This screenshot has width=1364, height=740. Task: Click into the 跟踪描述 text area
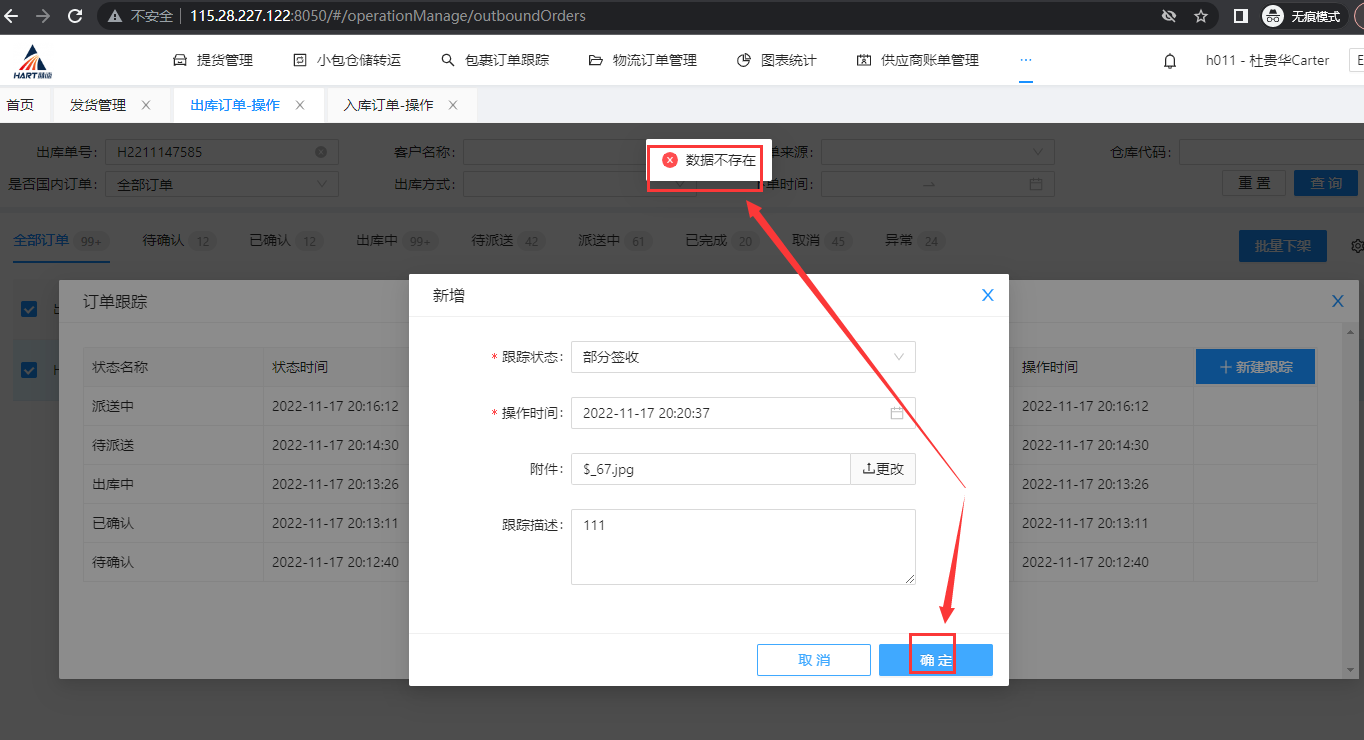point(742,546)
